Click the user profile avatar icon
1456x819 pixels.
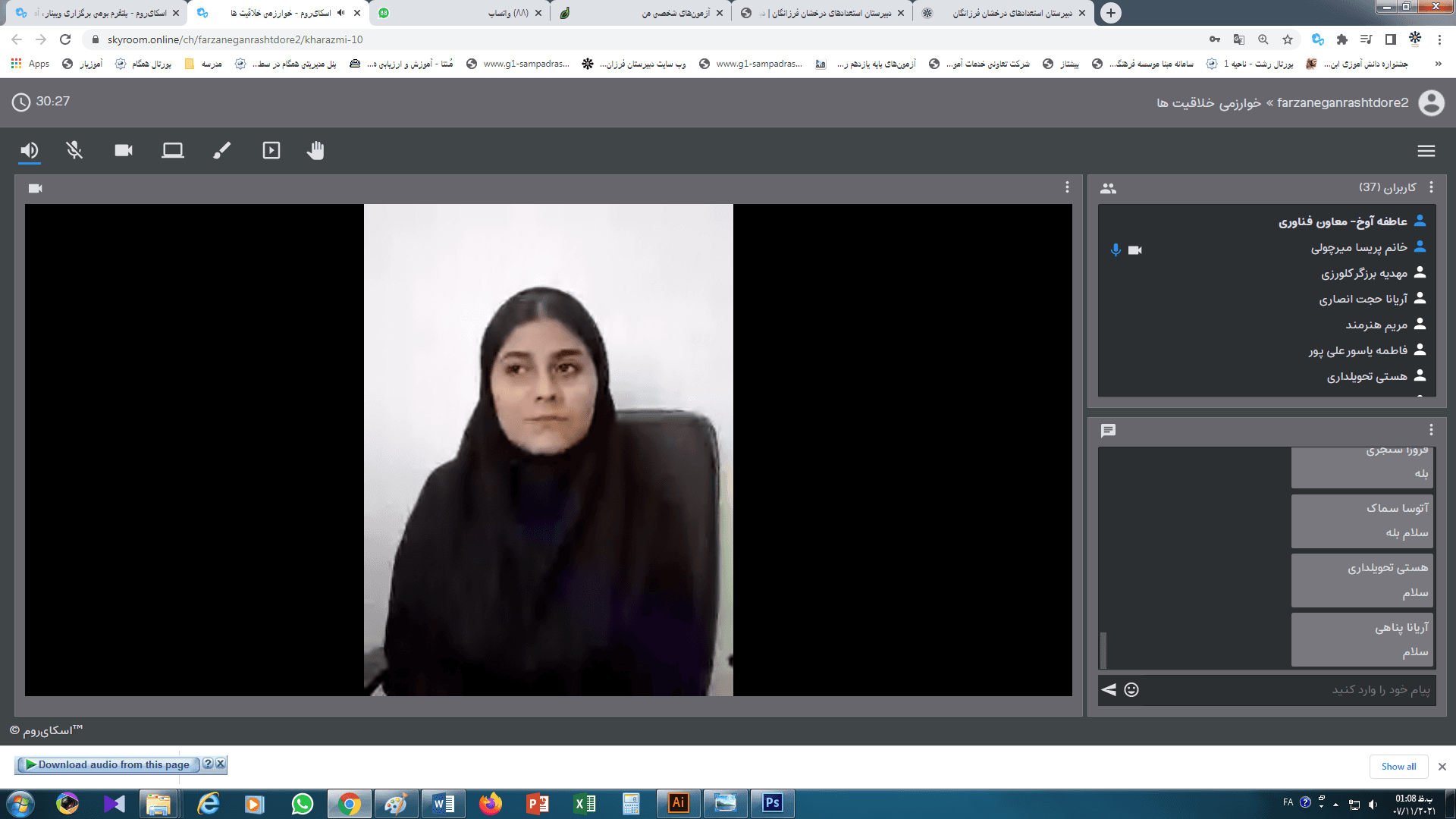pos(1431,102)
